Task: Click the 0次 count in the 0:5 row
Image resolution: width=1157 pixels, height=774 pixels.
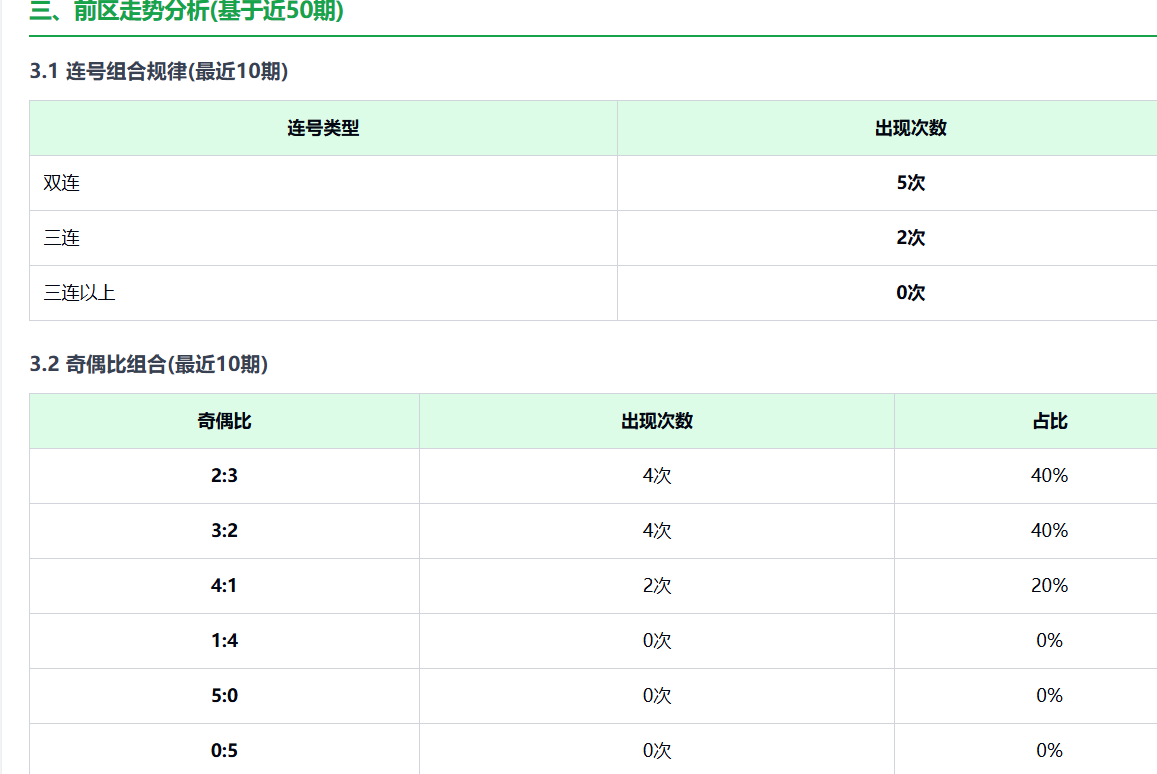Action: [x=656, y=751]
